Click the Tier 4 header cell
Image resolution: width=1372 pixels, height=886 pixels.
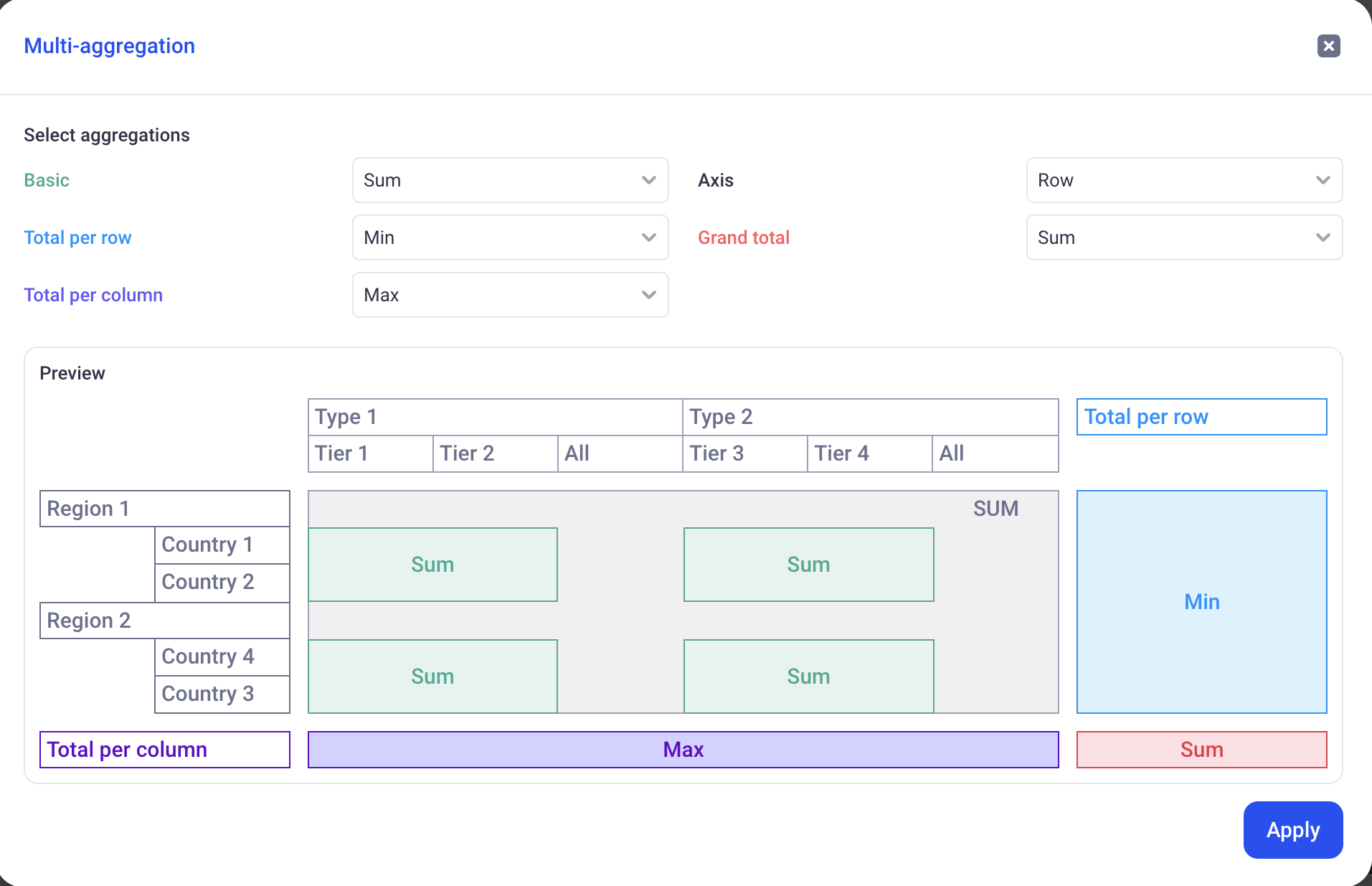[x=869, y=453]
